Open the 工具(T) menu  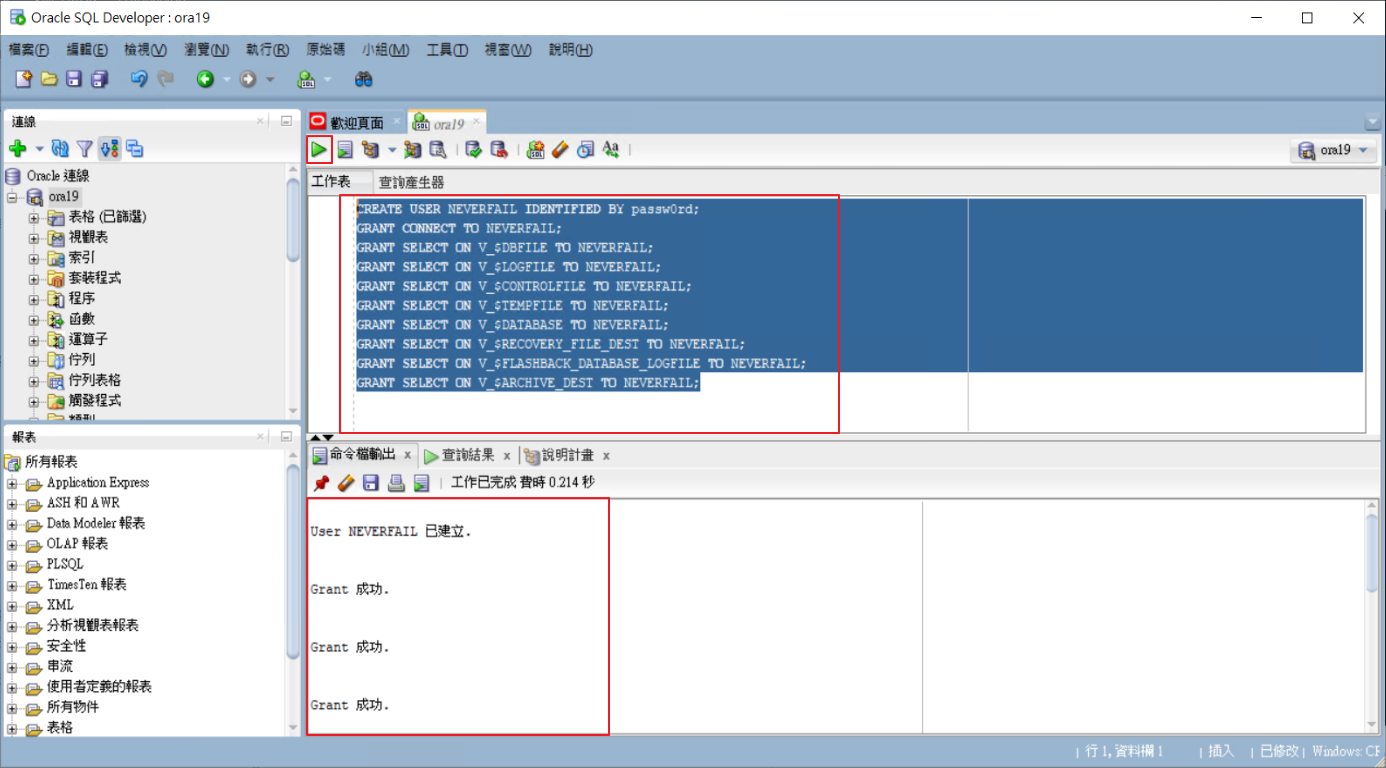pyautogui.click(x=447, y=49)
